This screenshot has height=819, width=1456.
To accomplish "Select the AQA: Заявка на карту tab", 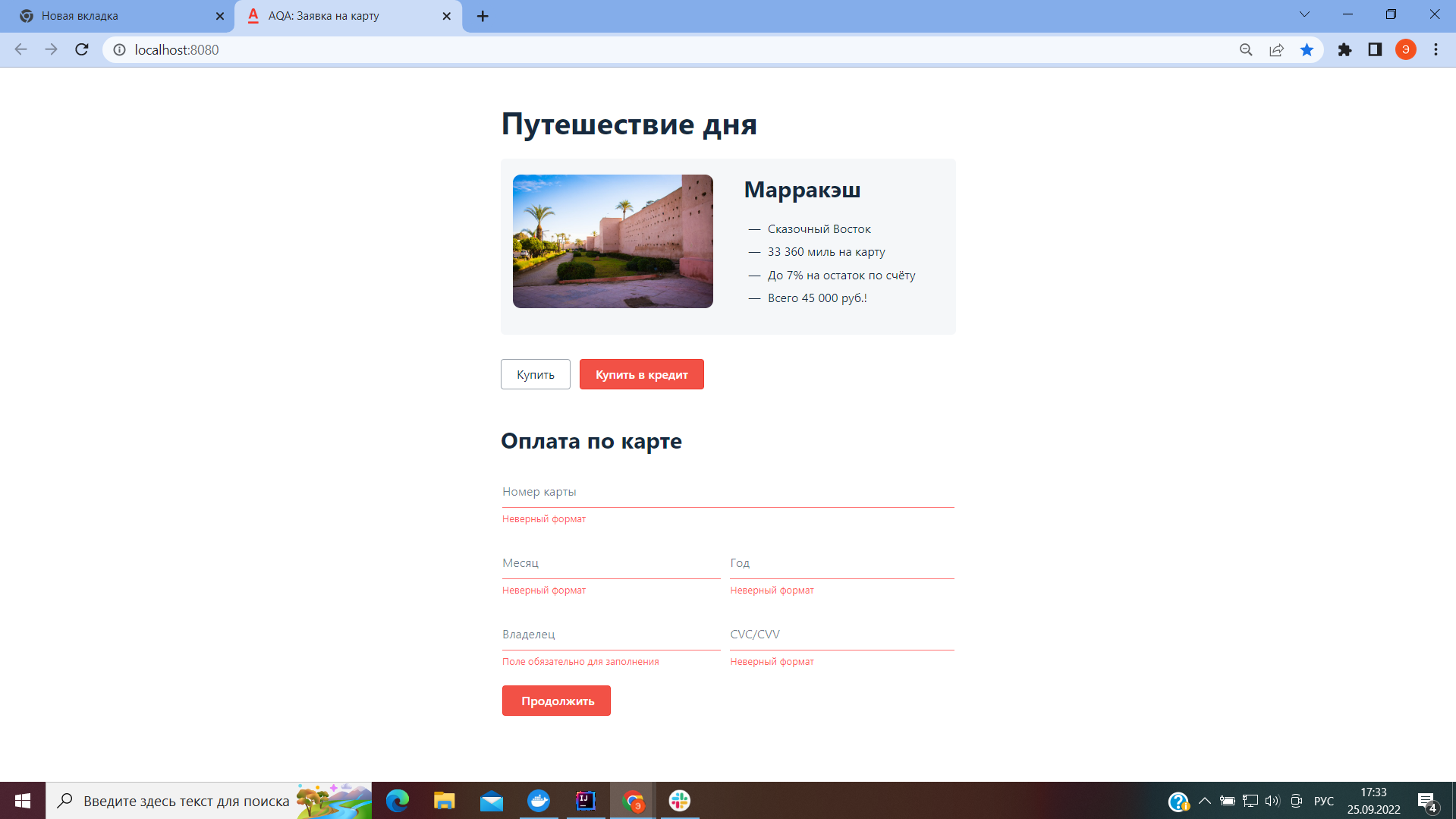I will pyautogui.click(x=334, y=15).
